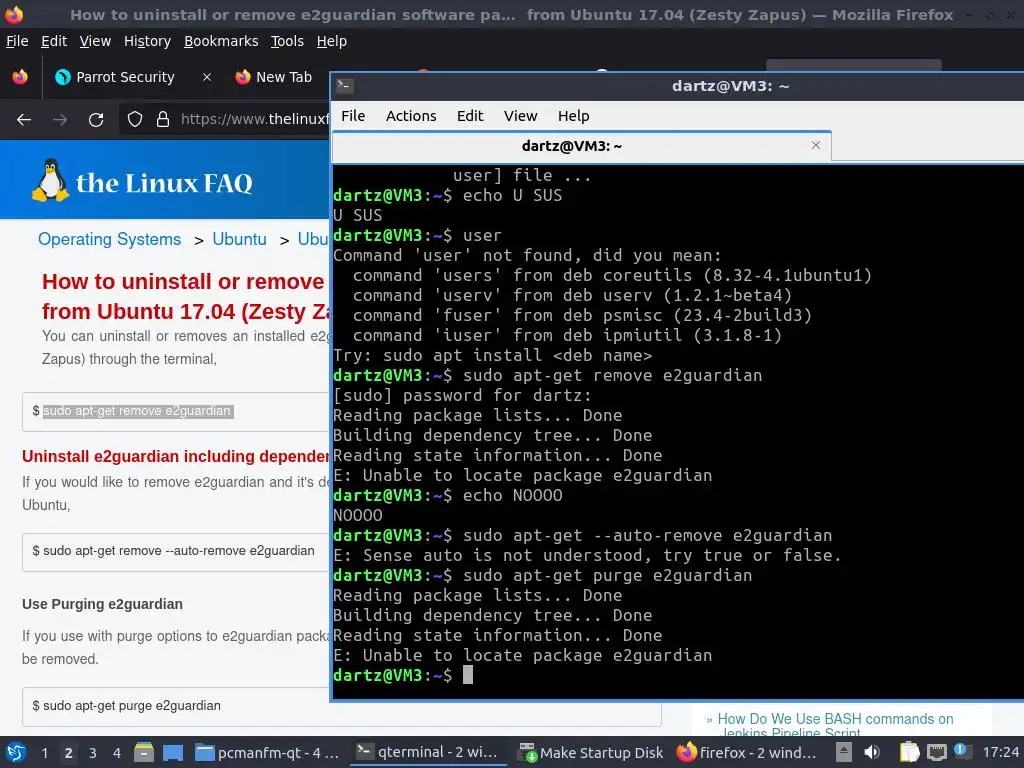This screenshot has width=1024, height=768.
Task: Open the volume control tray icon
Action: pyautogui.click(x=872, y=752)
